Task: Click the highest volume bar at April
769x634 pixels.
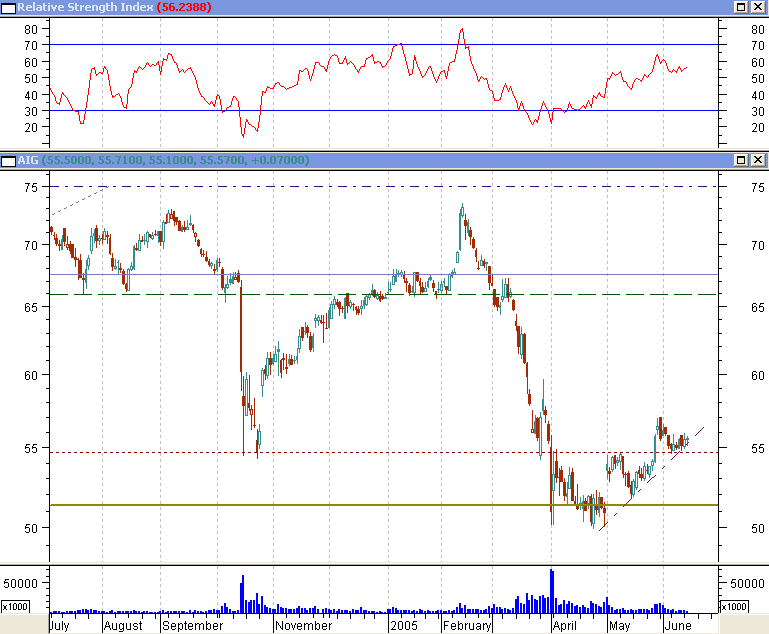Action: pyautogui.click(x=552, y=591)
